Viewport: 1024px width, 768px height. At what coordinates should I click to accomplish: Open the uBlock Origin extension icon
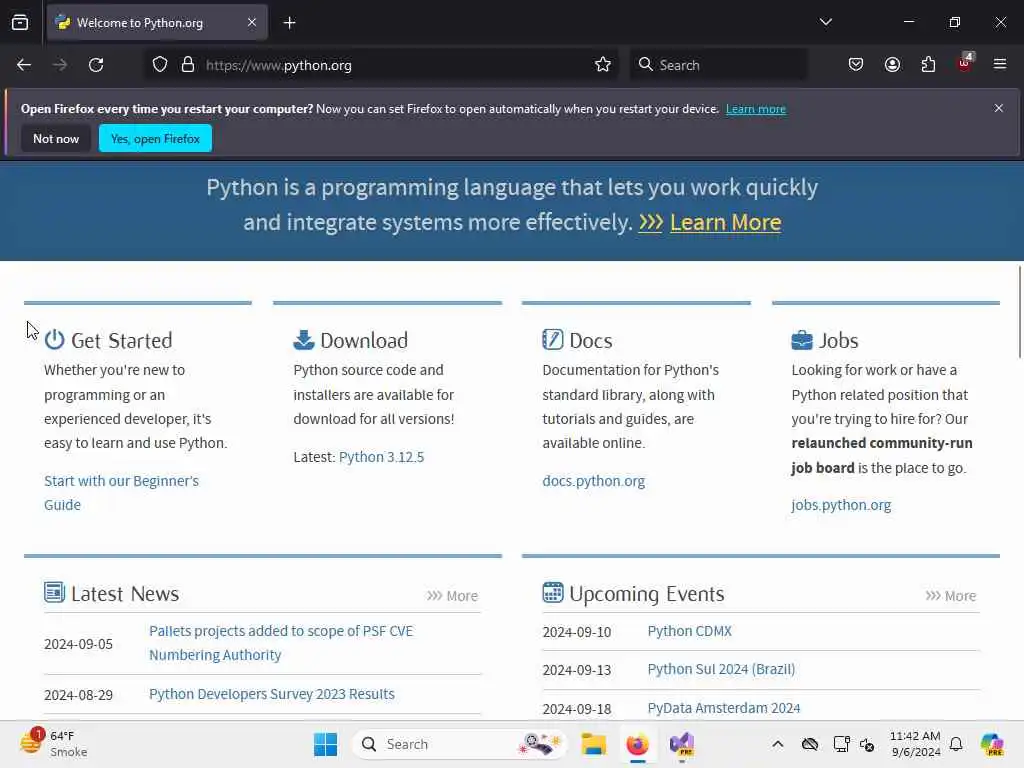point(965,63)
